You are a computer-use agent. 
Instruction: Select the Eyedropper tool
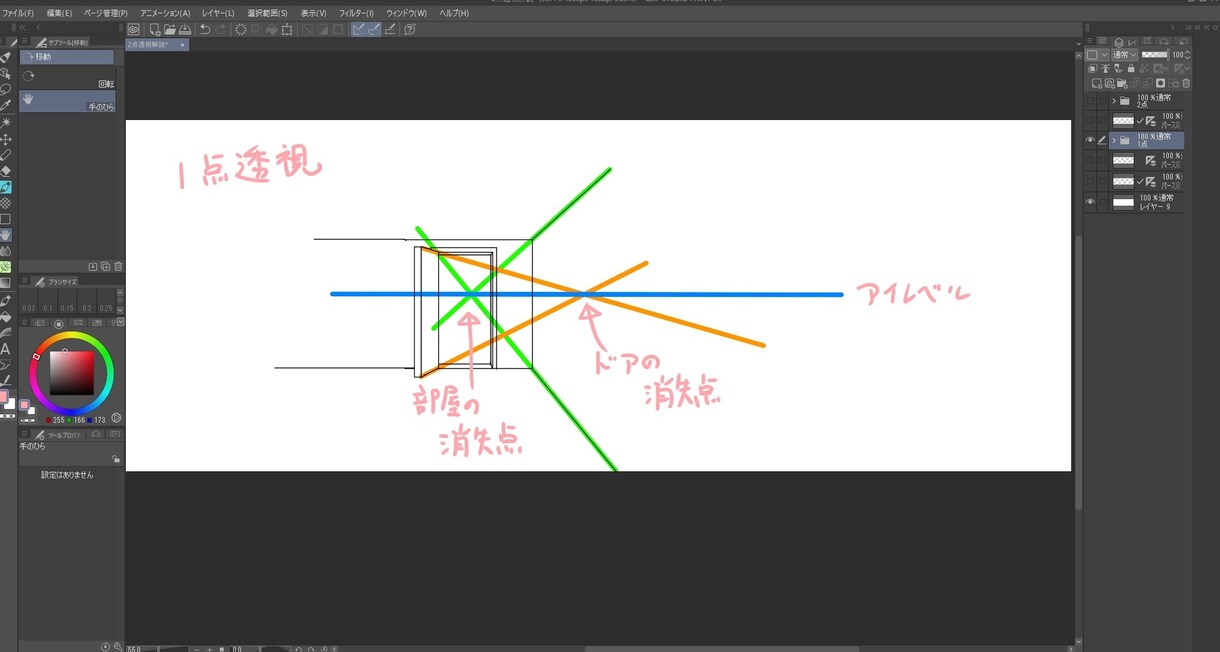(6, 104)
